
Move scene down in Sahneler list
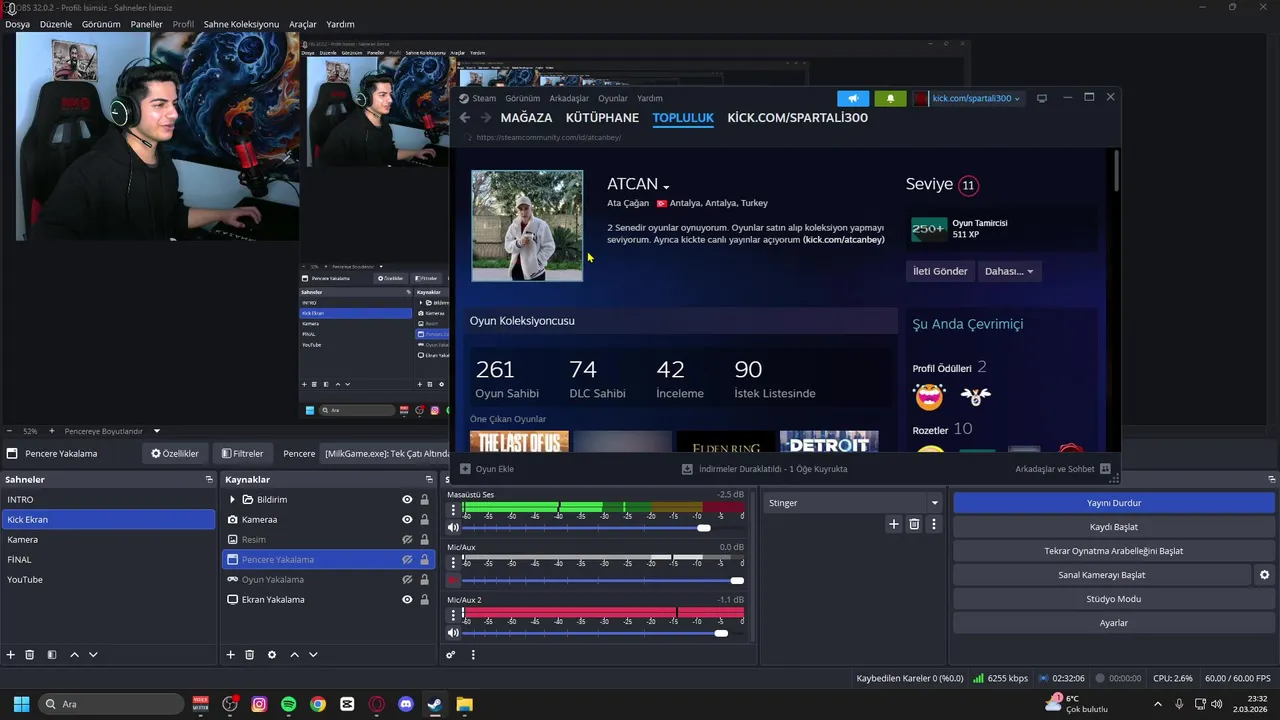93,655
